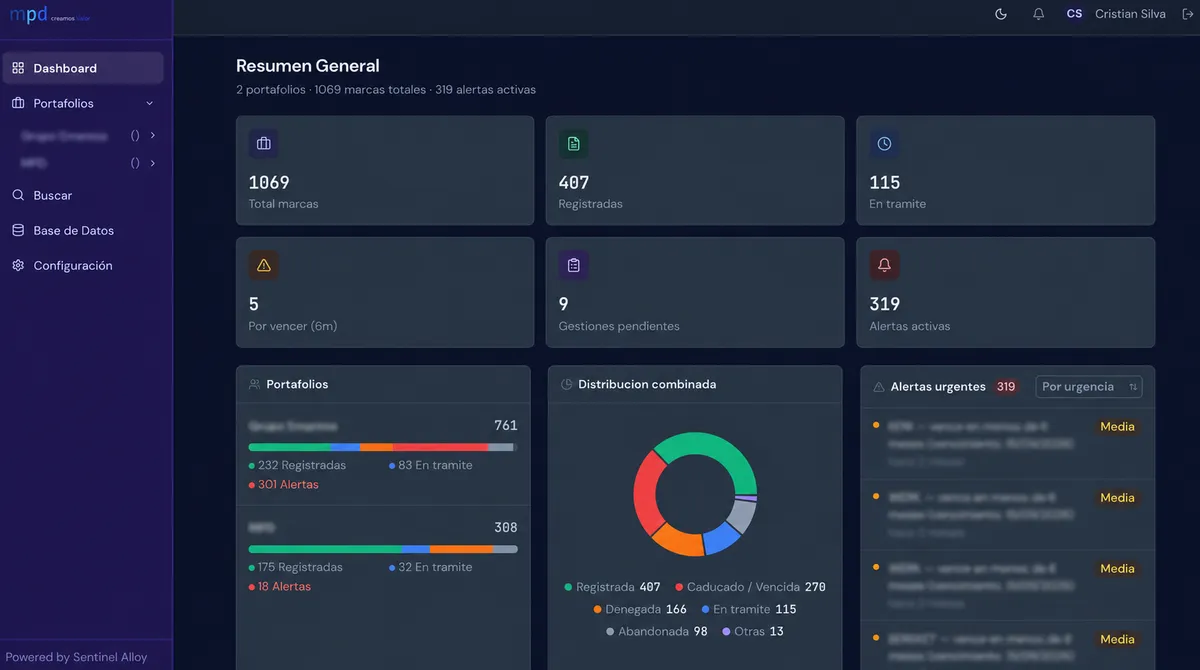Click the Cristian Silva user name
Screen dimensions: 1200x670
(1130, 14)
